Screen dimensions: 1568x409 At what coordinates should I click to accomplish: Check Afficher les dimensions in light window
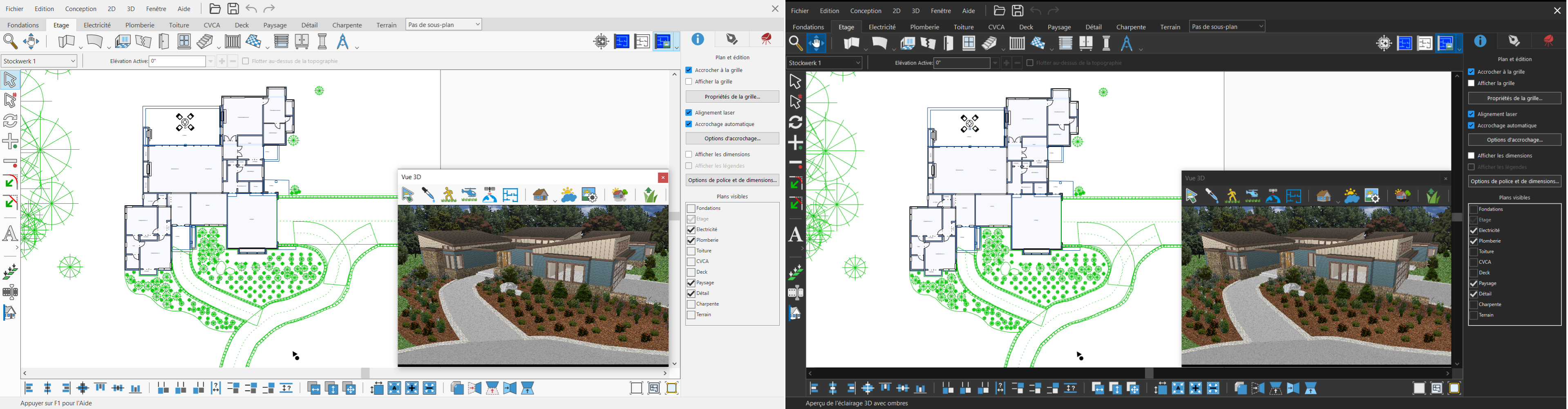[689, 155]
